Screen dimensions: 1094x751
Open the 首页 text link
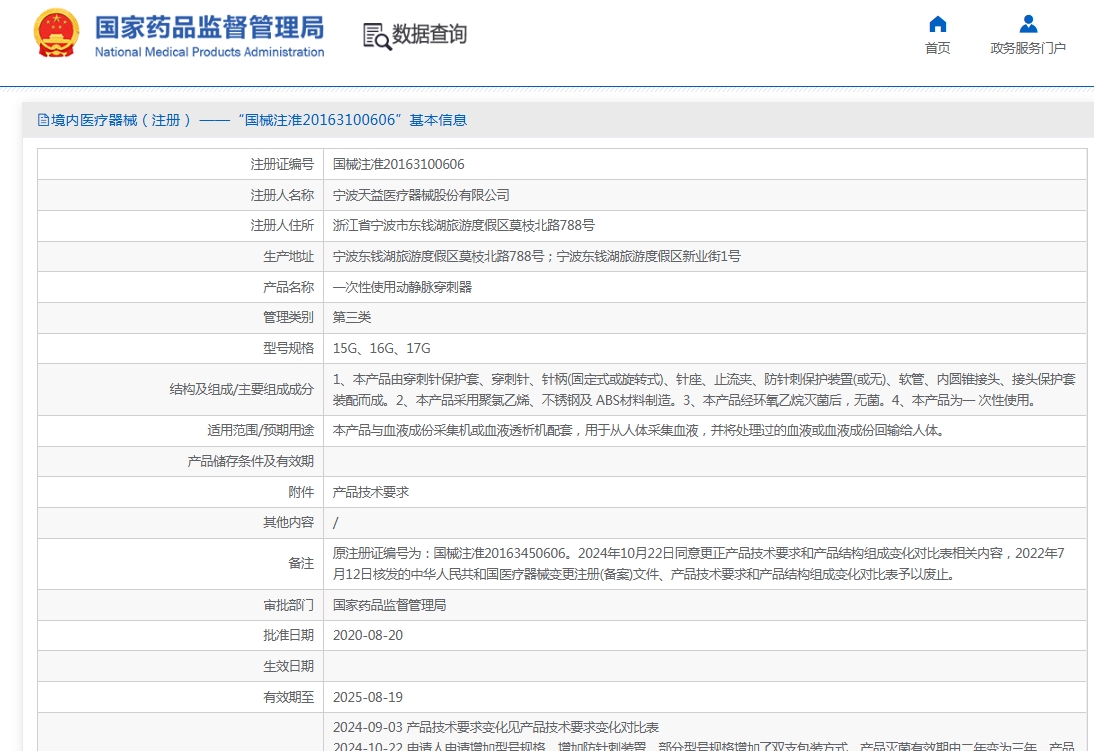click(x=938, y=48)
